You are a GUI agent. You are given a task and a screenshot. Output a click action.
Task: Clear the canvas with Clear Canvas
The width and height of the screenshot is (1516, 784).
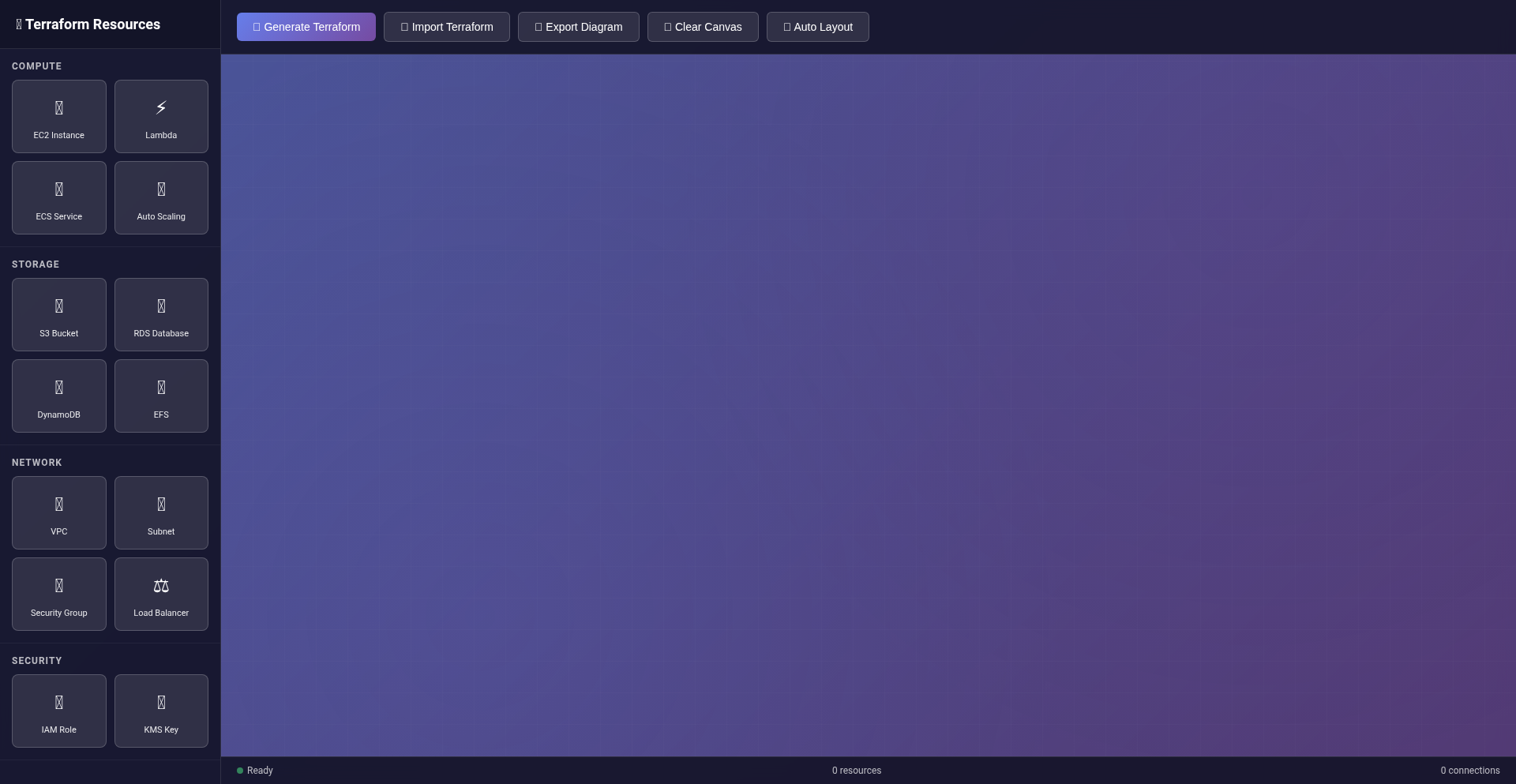coord(703,27)
